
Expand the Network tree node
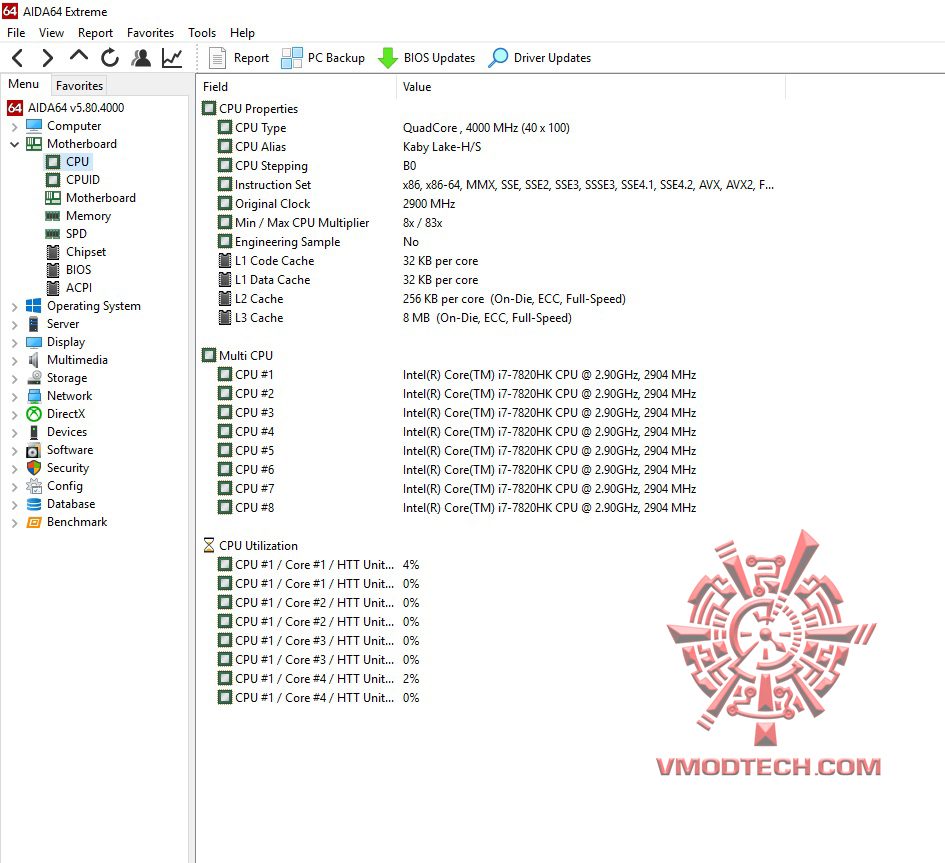coord(14,397)
